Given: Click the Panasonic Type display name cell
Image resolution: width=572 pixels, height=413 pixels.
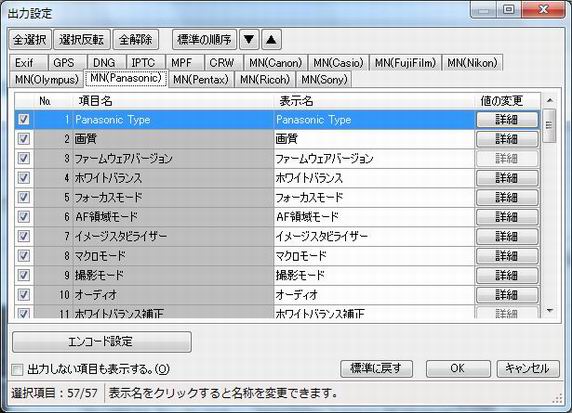Looking at the screenshot, I should 374,119.
